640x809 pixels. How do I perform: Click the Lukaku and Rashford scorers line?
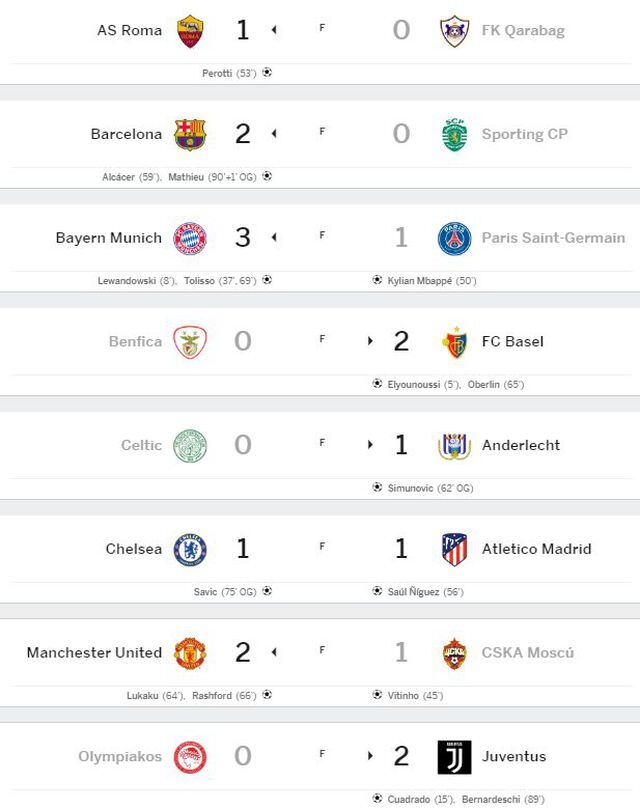(191, 695)
